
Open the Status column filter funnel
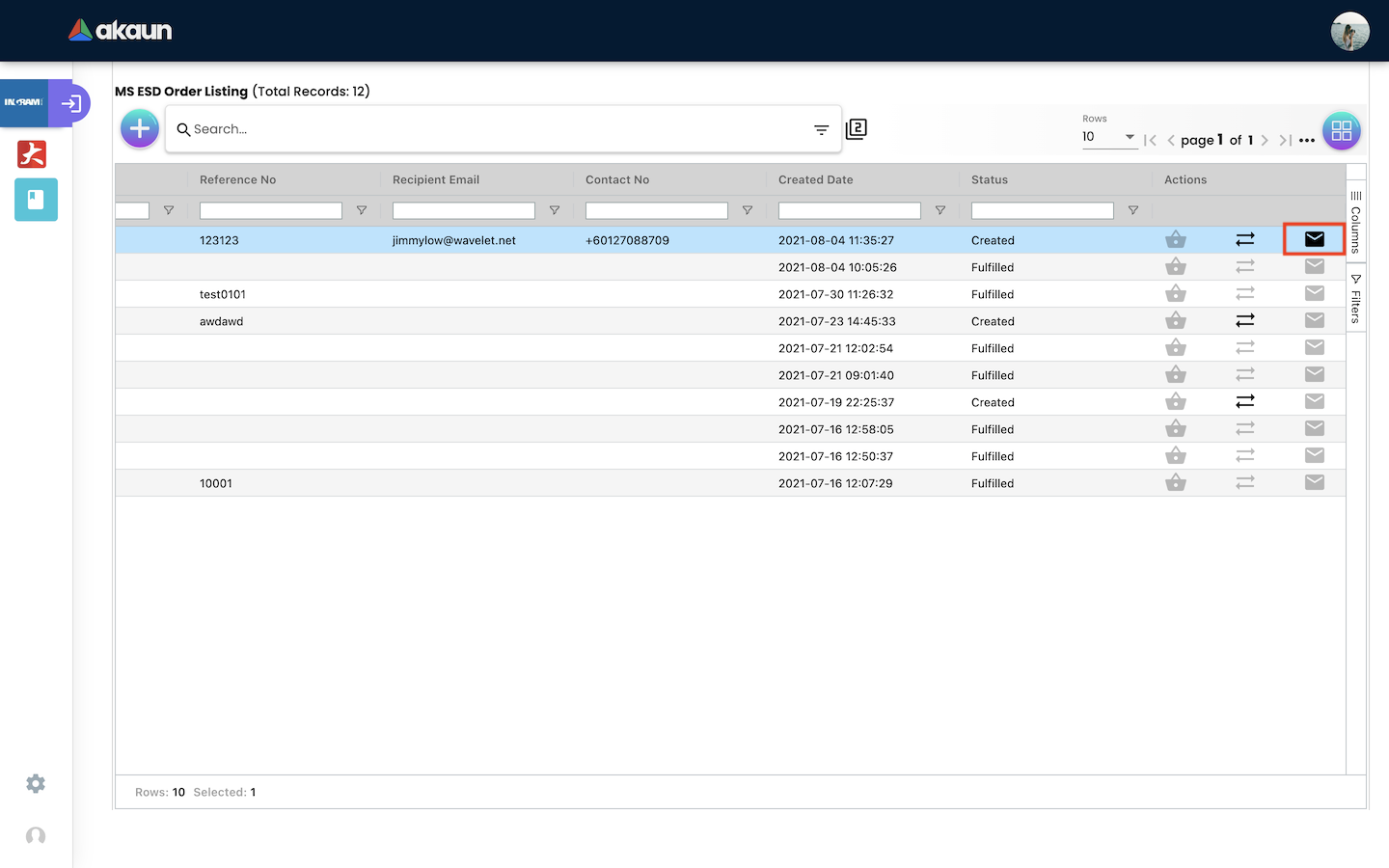click(x=1133, y=210)
